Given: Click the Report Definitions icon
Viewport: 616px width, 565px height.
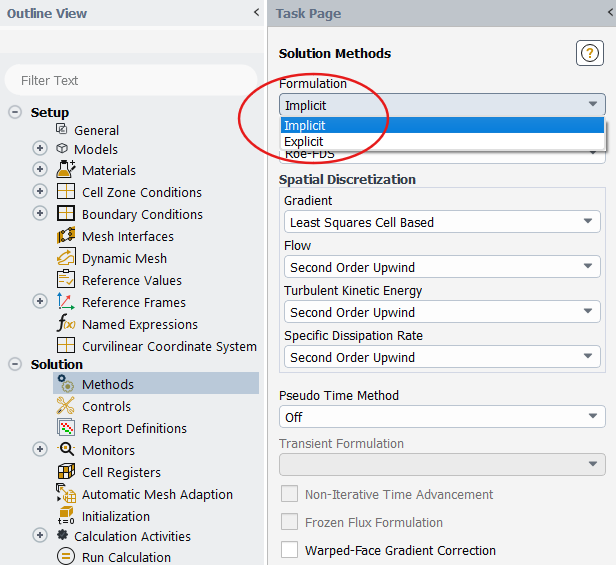Looking at the screenshot, I should 66,429.
